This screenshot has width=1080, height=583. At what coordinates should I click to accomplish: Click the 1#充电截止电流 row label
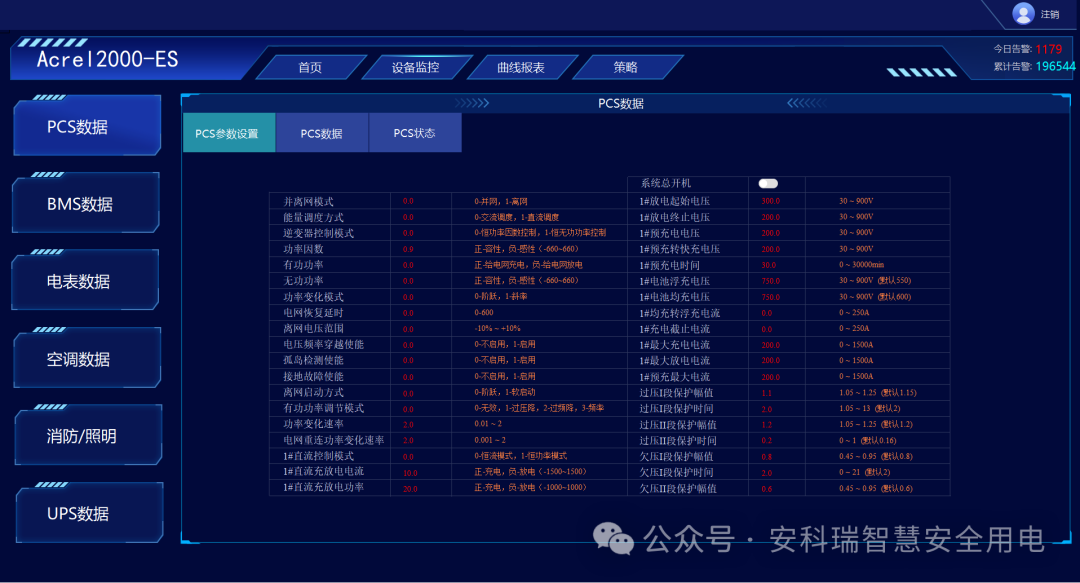[674, 329]
